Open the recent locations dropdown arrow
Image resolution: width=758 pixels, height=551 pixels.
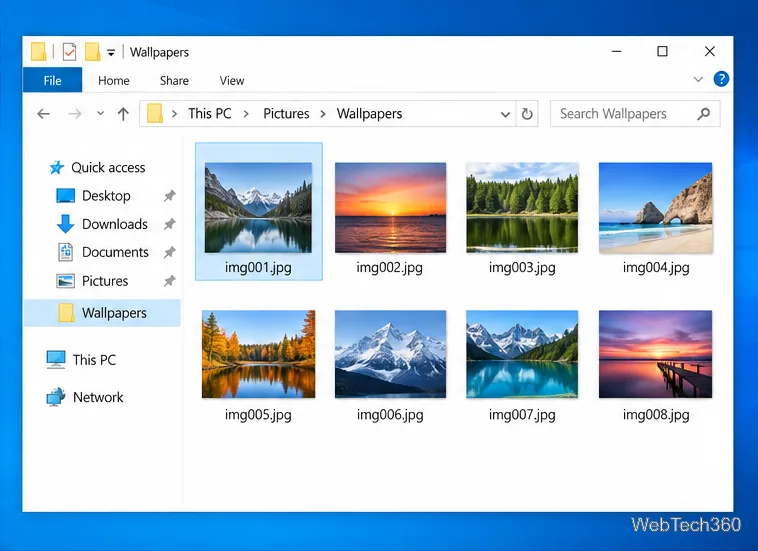point(101,114)
